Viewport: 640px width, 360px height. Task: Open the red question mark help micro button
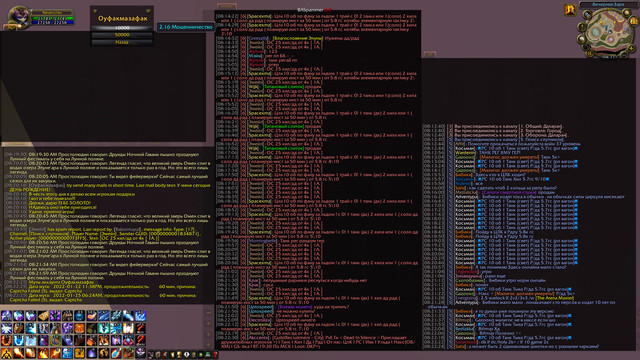coord(215,355)
